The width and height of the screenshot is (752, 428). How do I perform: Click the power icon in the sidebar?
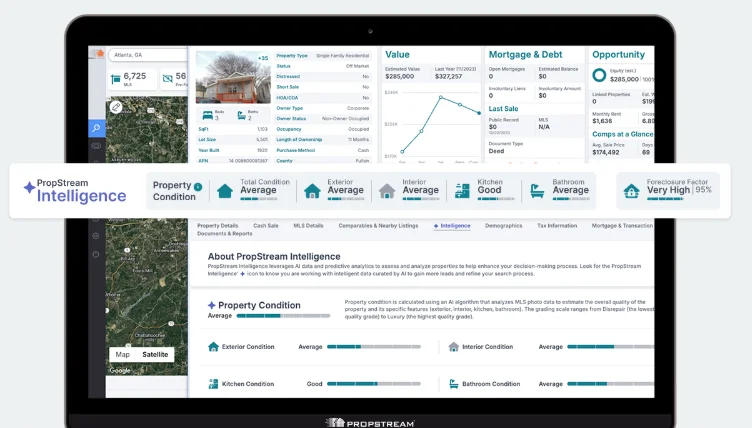click(96, 254)
